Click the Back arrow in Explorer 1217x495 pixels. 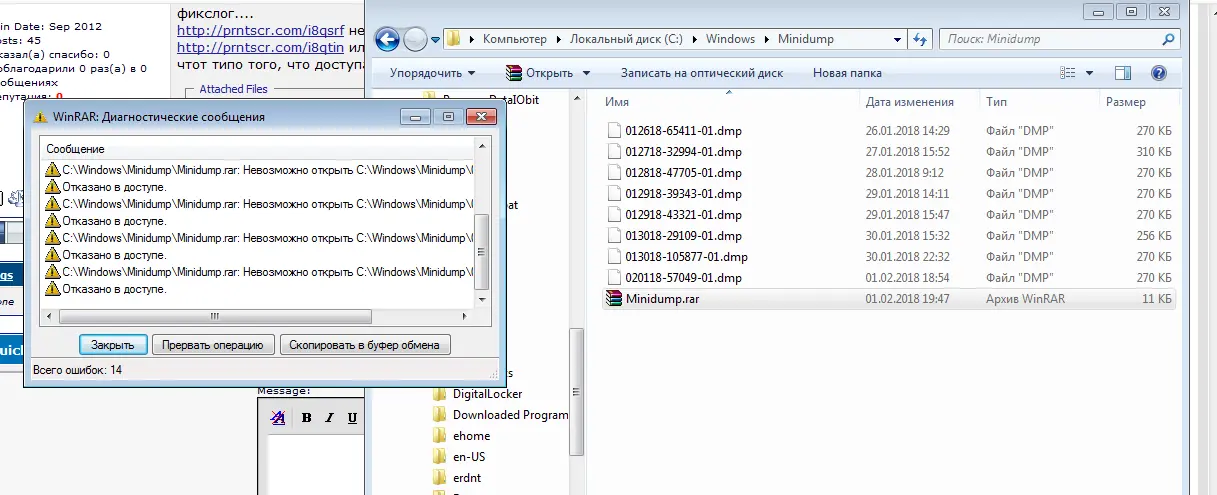(x=388, y=39)
